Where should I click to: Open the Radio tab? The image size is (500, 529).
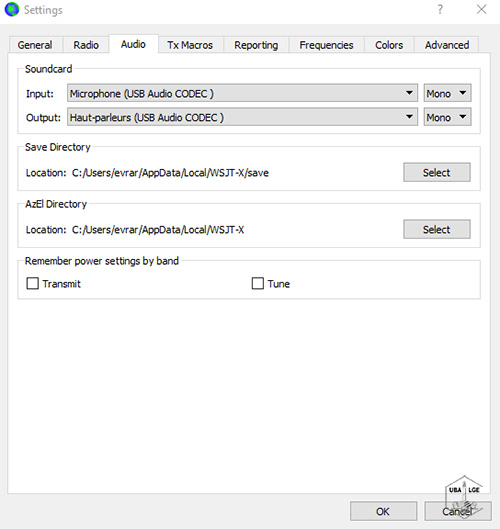click(86, 45)
